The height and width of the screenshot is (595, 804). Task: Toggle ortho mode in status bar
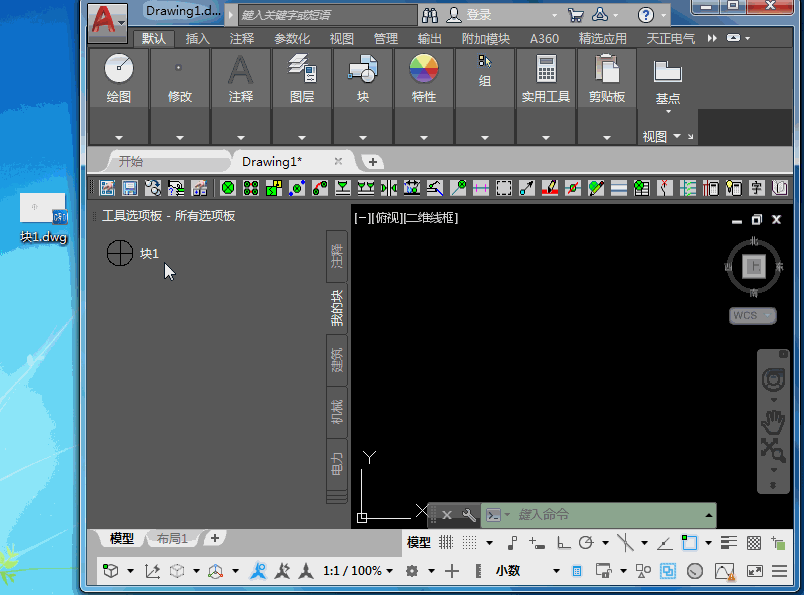pos(562,543)
